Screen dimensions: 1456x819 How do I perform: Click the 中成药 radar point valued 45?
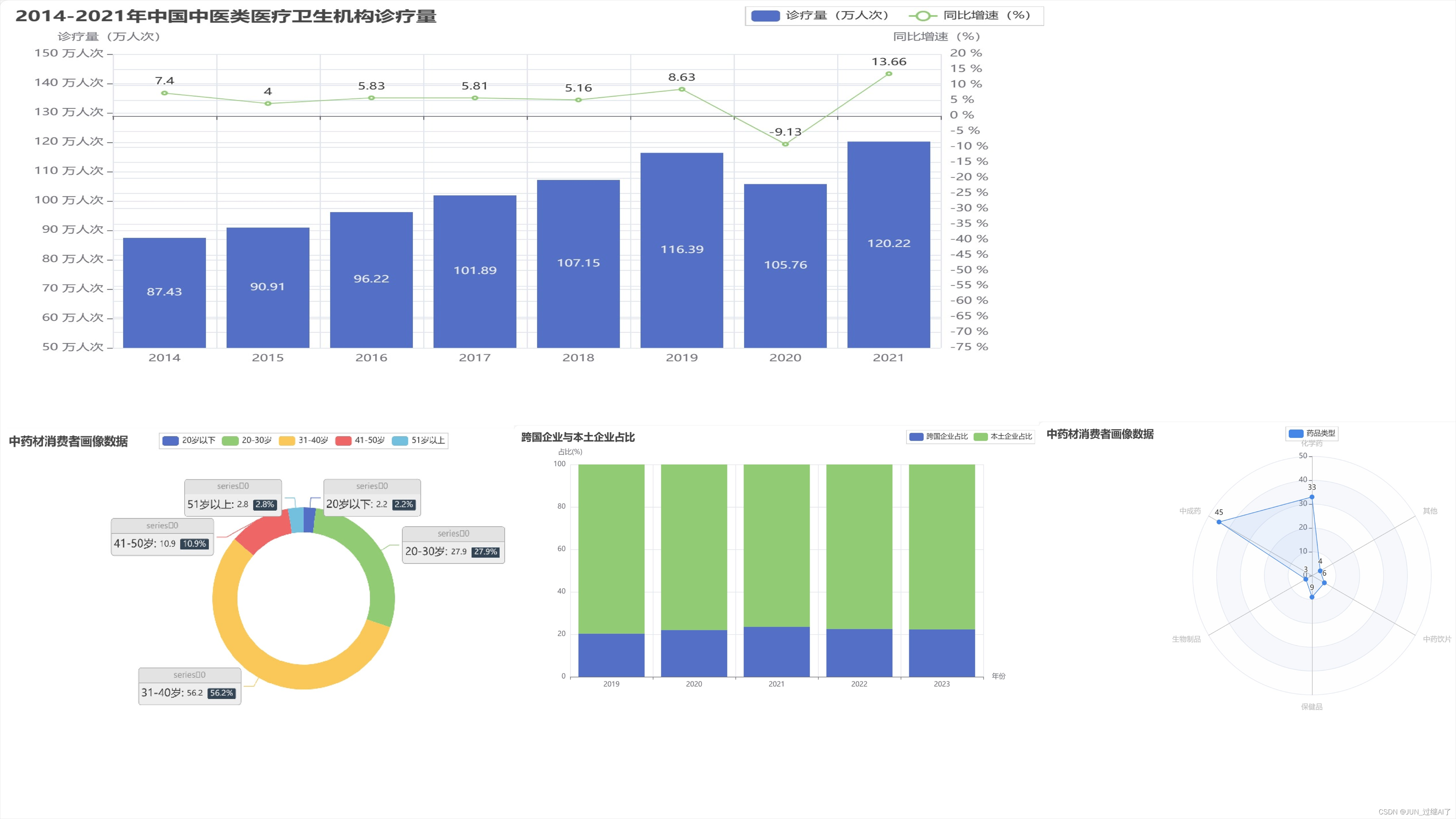[1219, 522]
